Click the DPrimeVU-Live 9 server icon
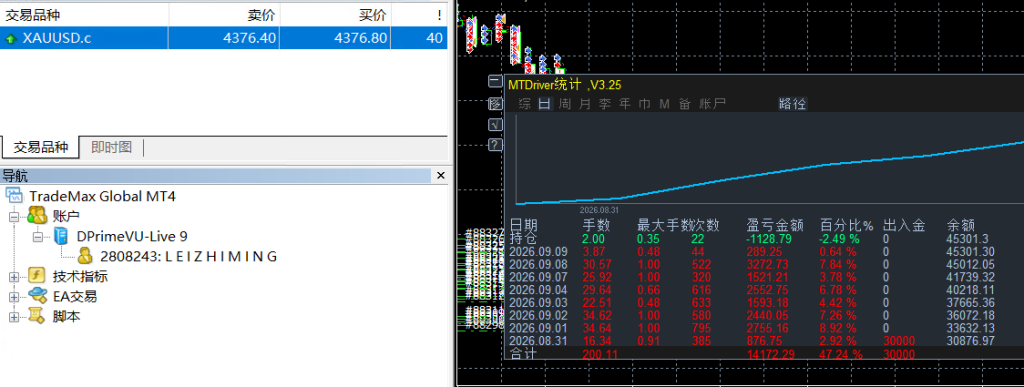1024x387 pixels. click(61, 236)
